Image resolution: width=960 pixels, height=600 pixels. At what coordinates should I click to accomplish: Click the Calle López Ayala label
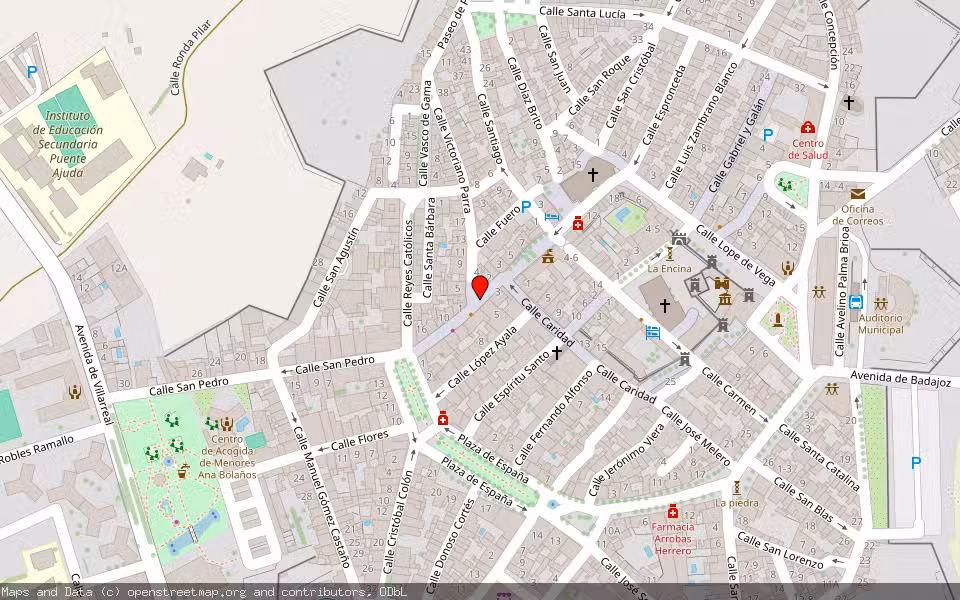pos(482,358)
